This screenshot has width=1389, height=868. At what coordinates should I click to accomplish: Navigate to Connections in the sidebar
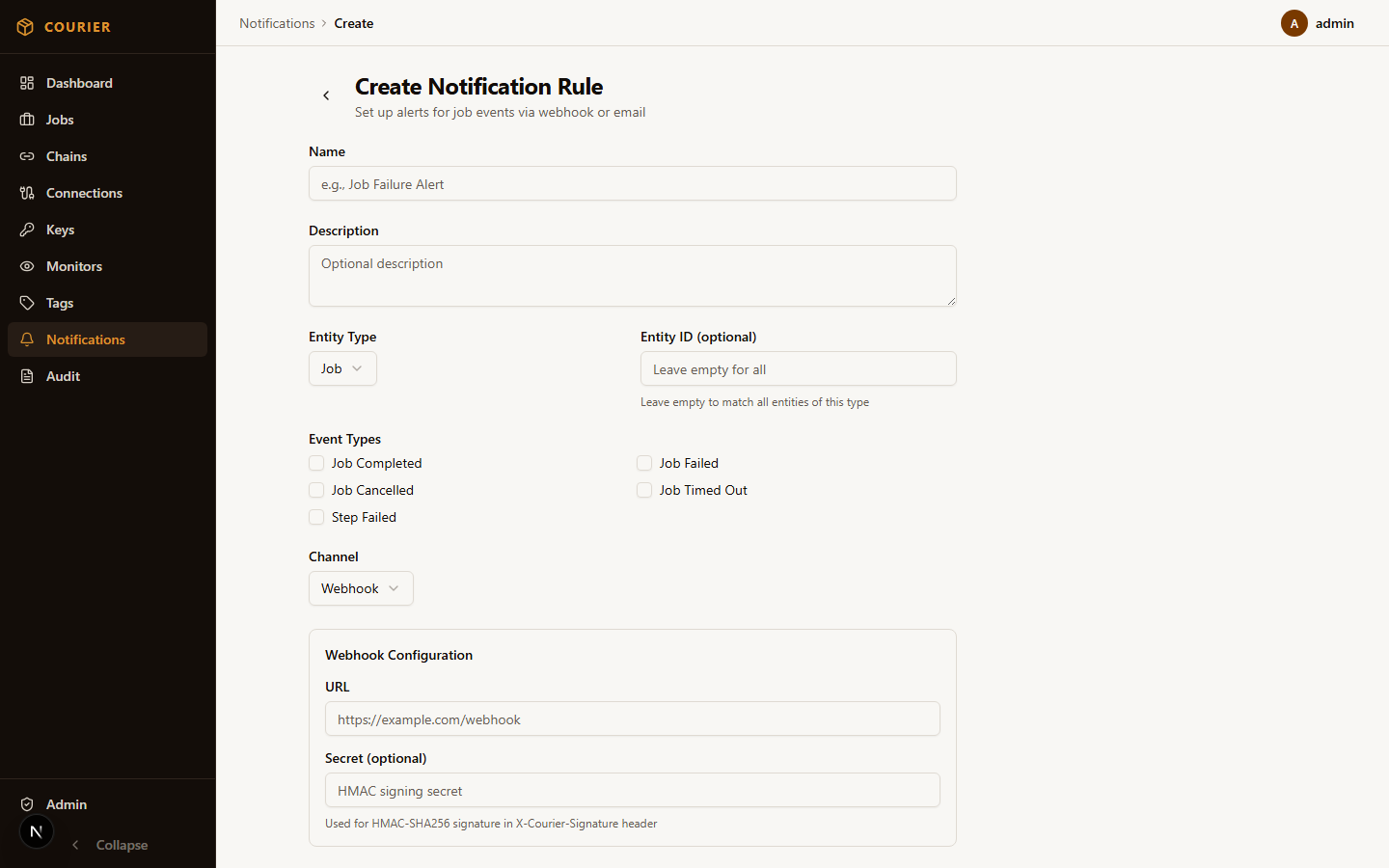[x=84, y=193]
